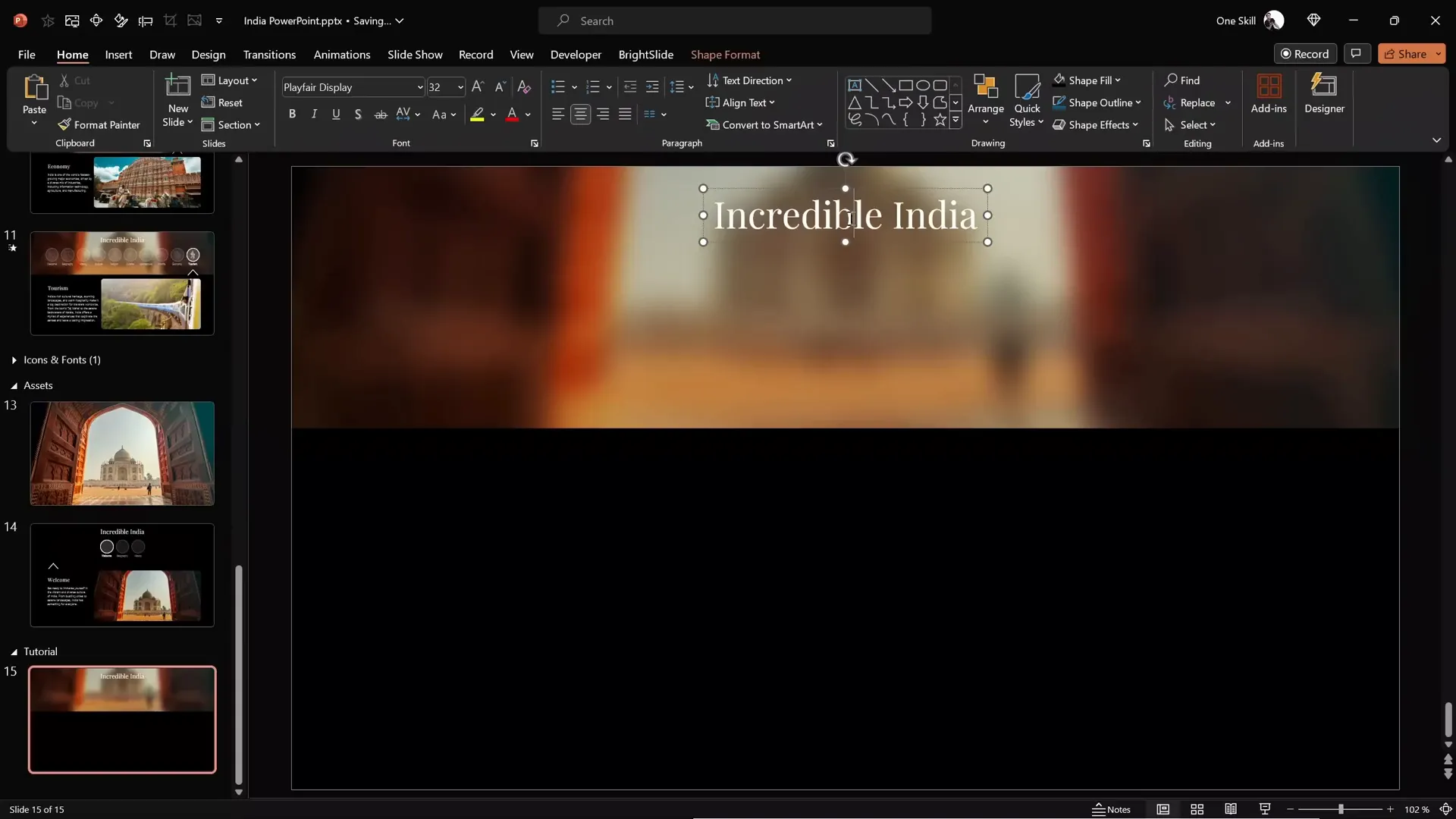The image size is (1456, 819).
Task: Expand the Icons & Fonts section
Action: pos(14,360)
